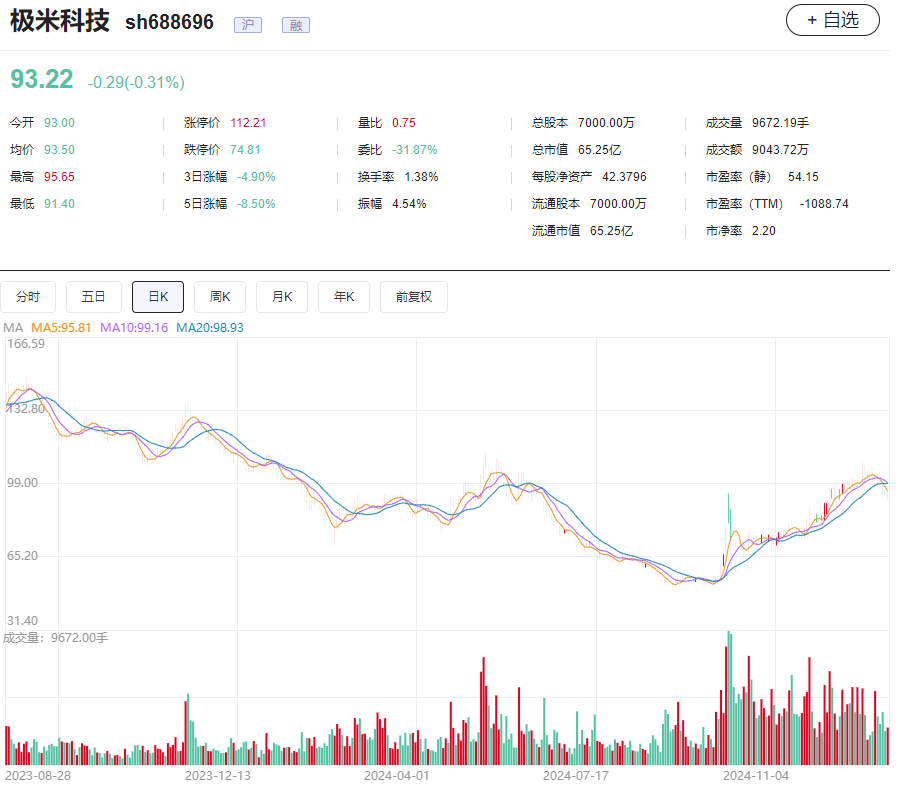Image resolution: width=898 pixels, height=786 pixels.
Task: Switch to the 年K yearly chart
Action: 344,297
